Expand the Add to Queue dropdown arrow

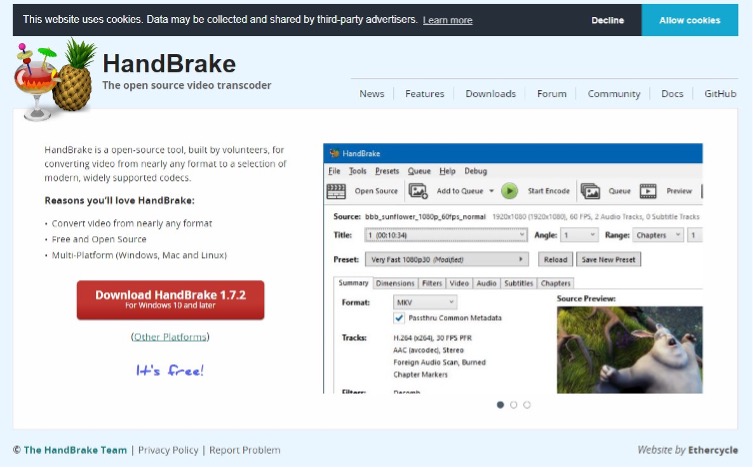pos(491,191)
